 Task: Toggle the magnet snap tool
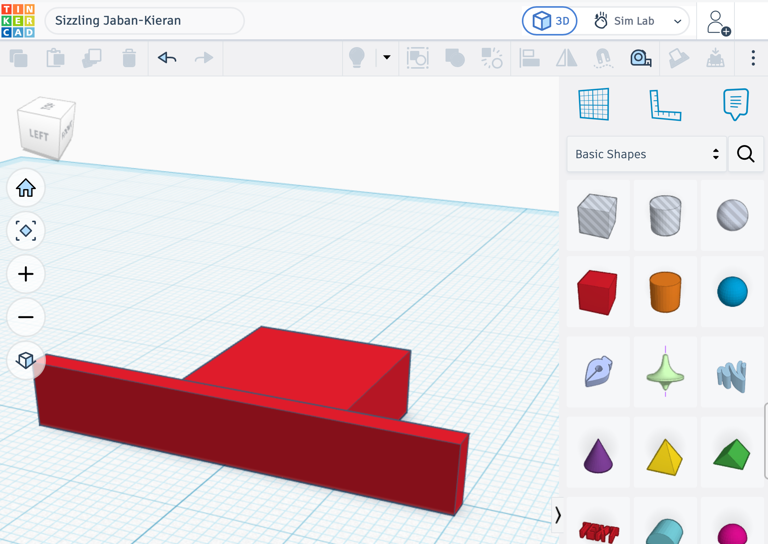pos(603,58)
